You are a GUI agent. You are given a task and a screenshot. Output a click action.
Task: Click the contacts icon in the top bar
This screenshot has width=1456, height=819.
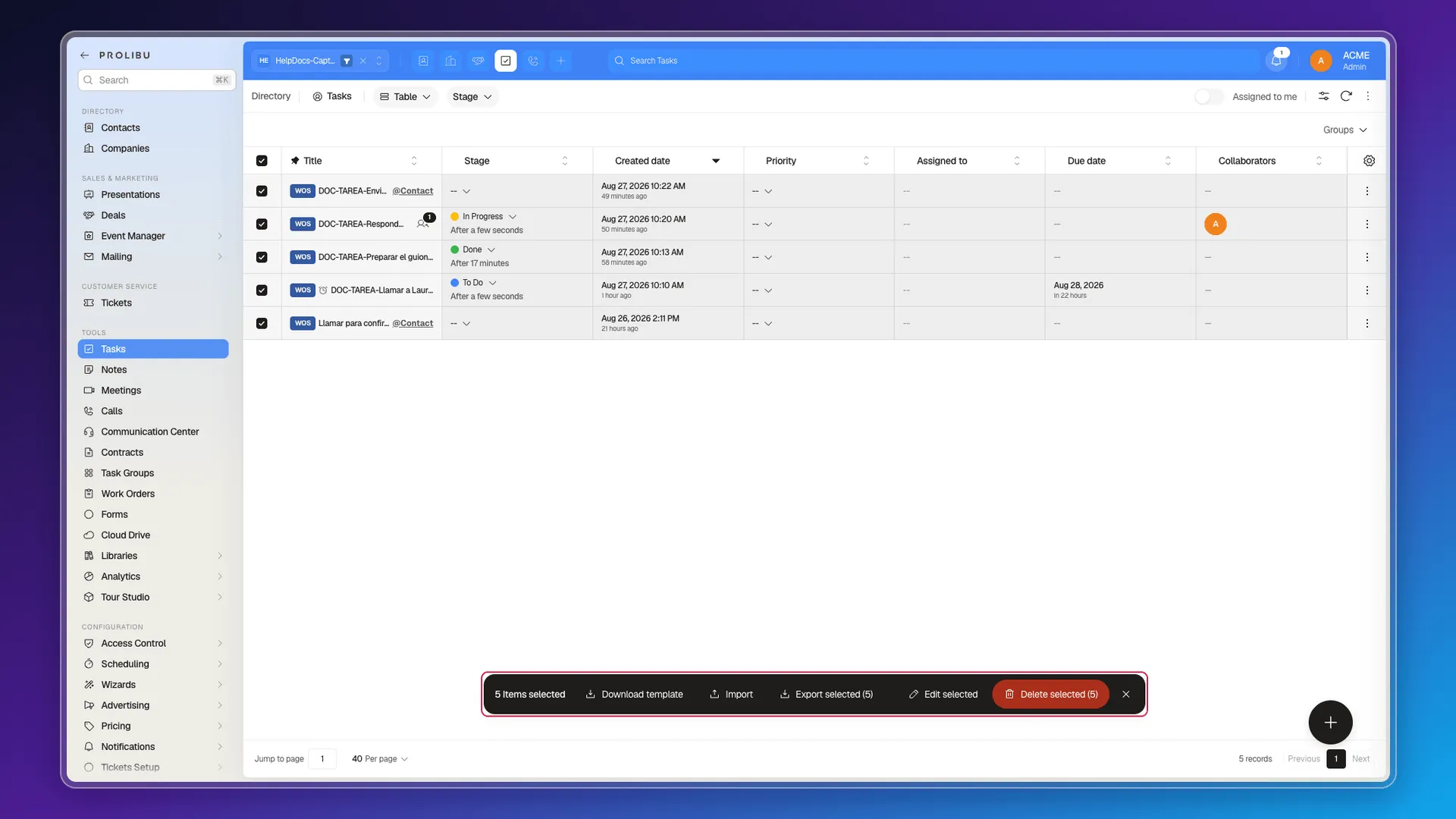[423, 61]
